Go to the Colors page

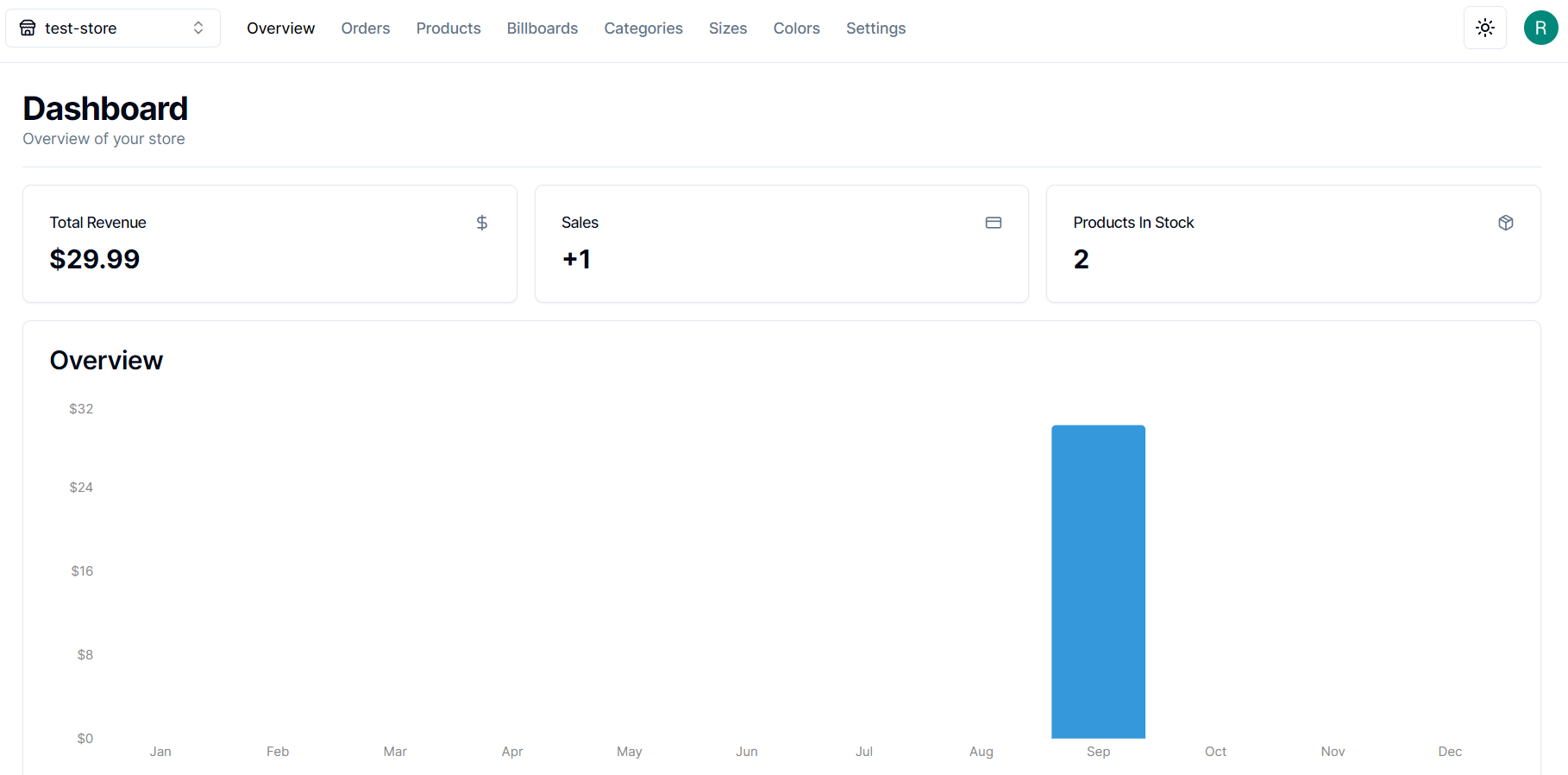click(x=796, y=28)
